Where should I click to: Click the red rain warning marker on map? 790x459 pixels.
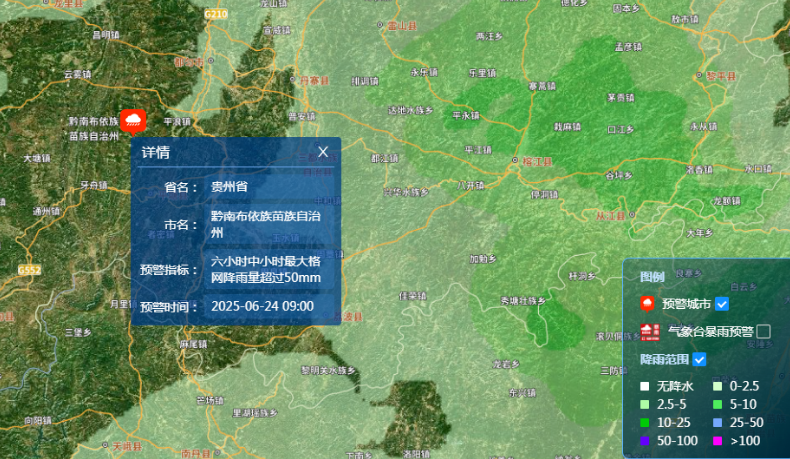pos(132,122)
